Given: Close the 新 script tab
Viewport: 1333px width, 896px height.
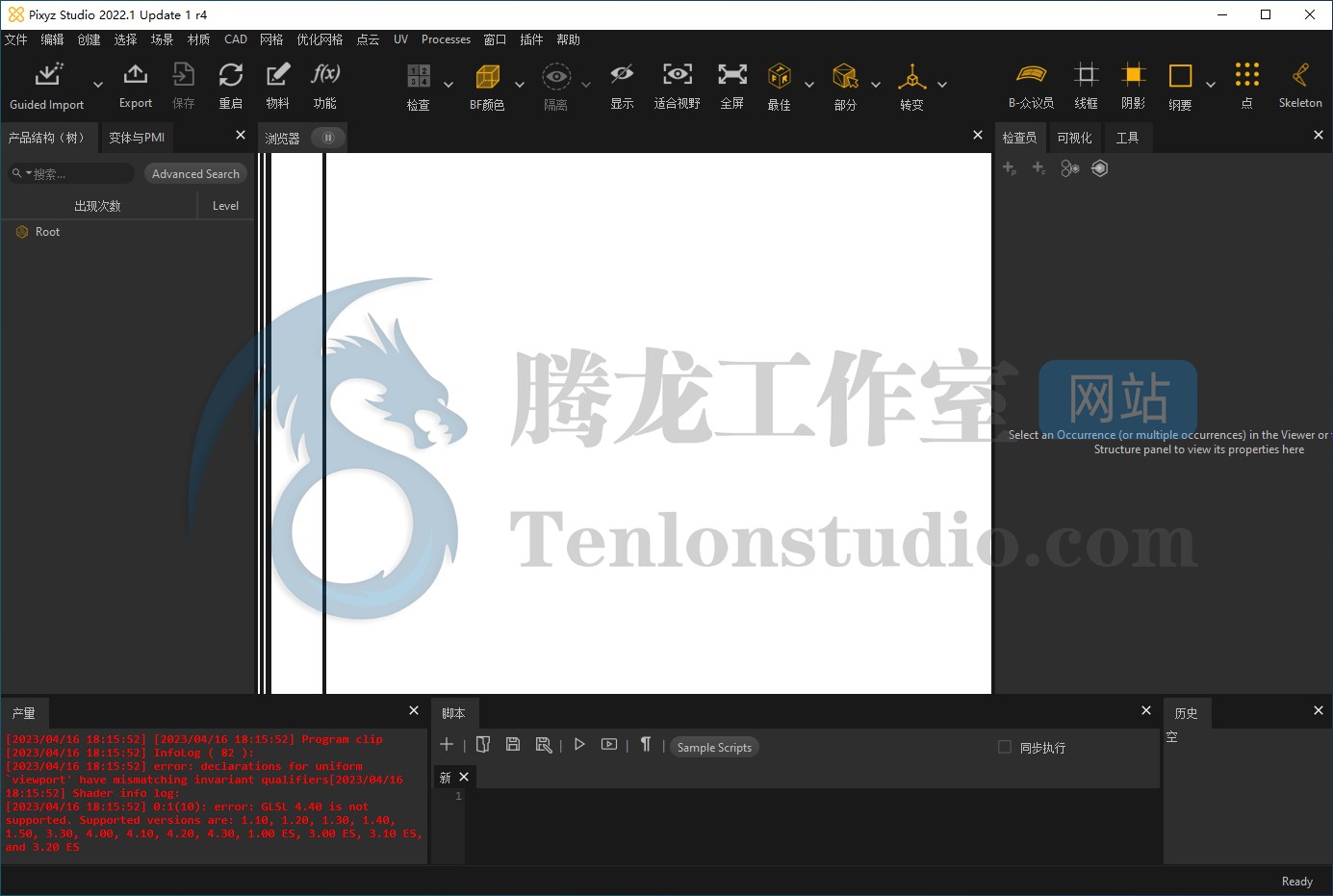Looking at the screenshot, I should (x=464, y=777).
